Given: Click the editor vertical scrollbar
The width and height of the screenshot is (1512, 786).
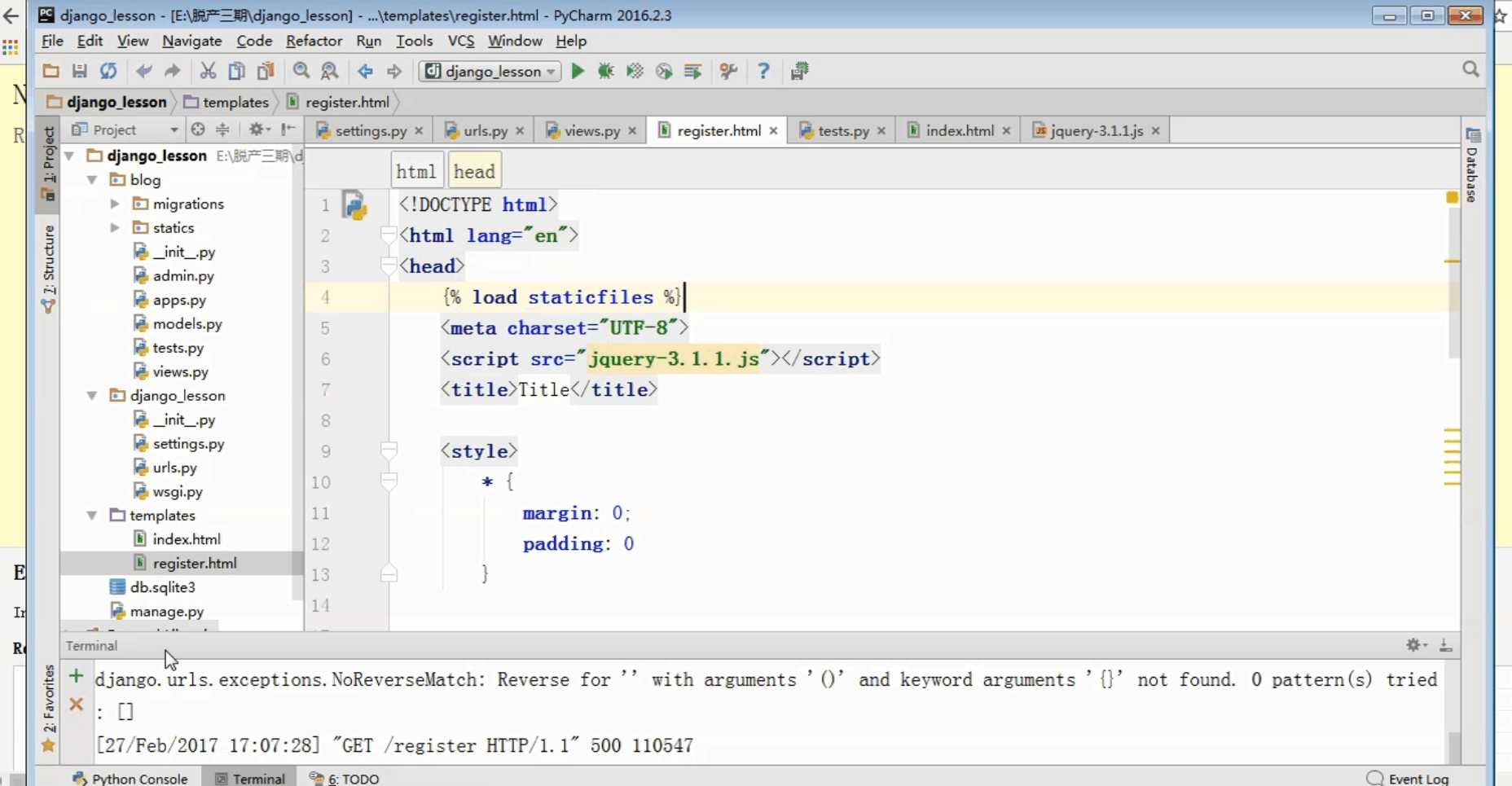Looking at the screenshot, I should tap(1453, 282).
